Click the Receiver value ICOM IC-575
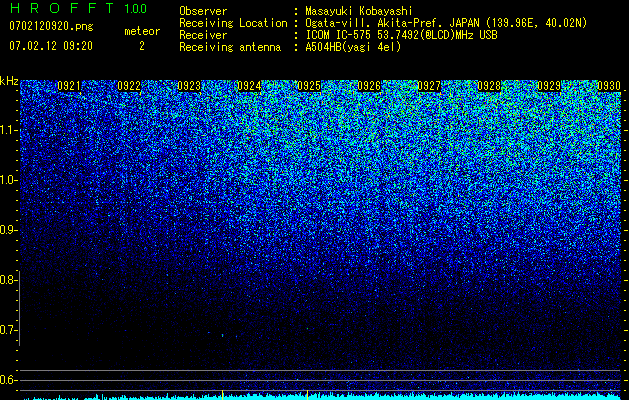Viewport: 629px width, 400px height. pos(340,35)
